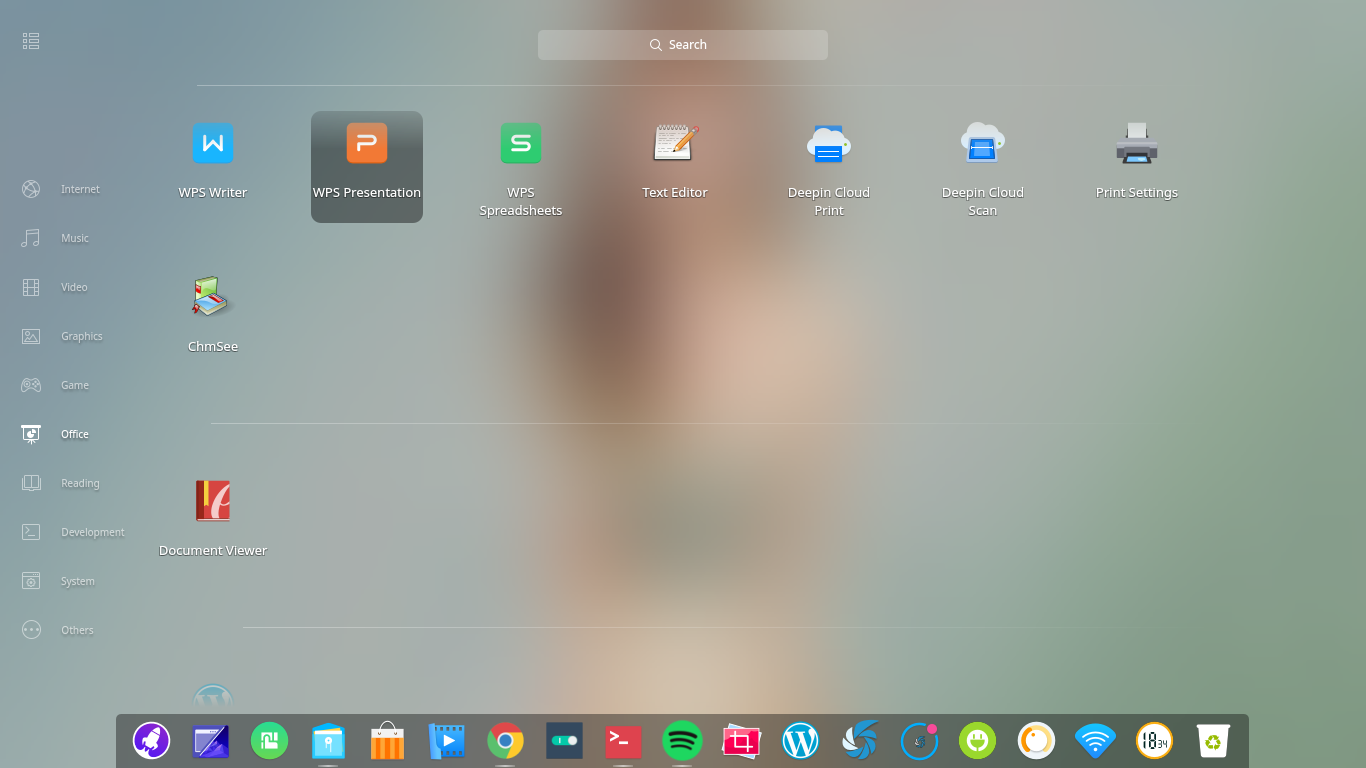Open Google Chrome from the dock

[505, 741]
